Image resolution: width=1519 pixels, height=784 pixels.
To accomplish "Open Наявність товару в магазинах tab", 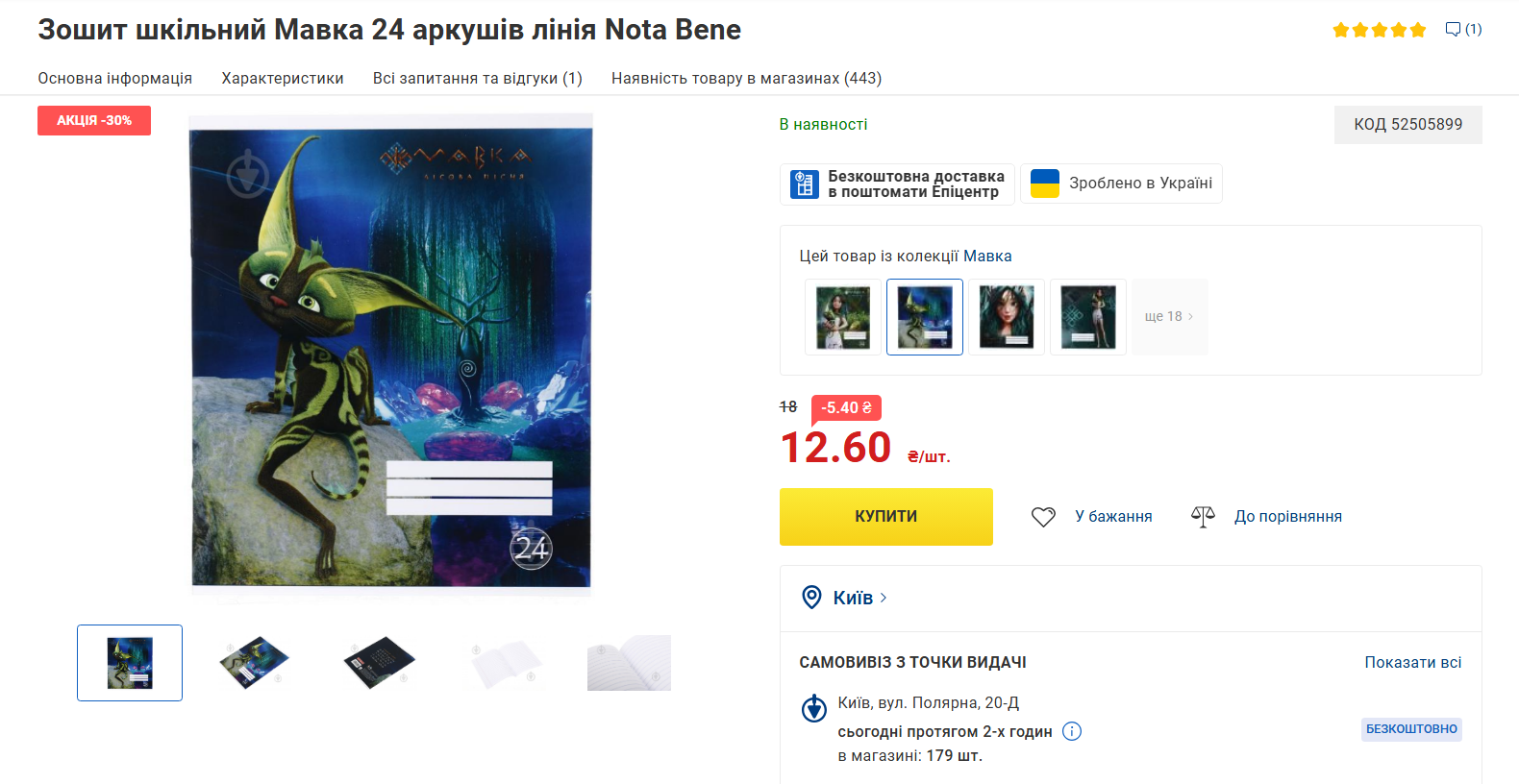I will (746, 79).
